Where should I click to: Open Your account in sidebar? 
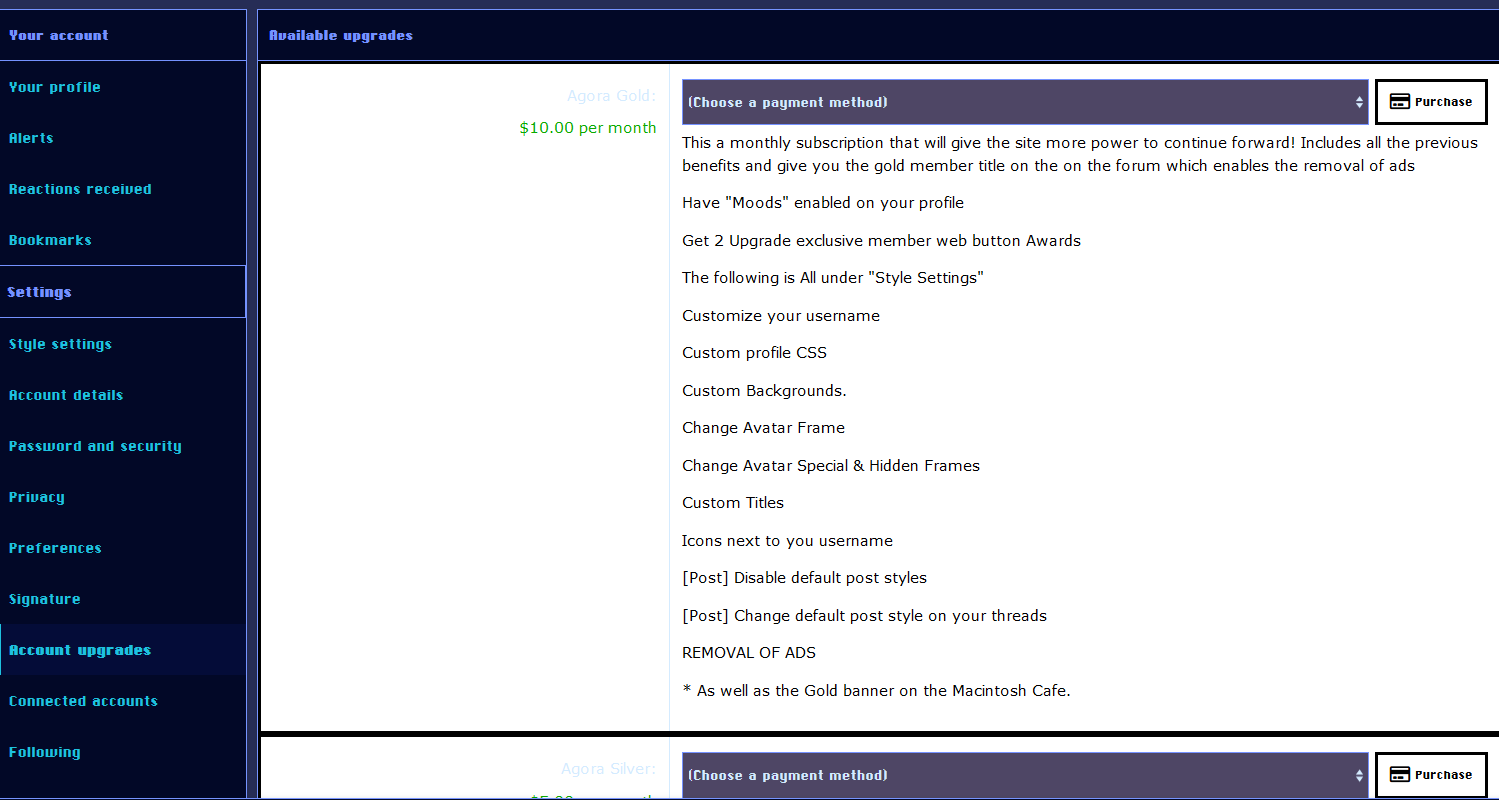59,35
